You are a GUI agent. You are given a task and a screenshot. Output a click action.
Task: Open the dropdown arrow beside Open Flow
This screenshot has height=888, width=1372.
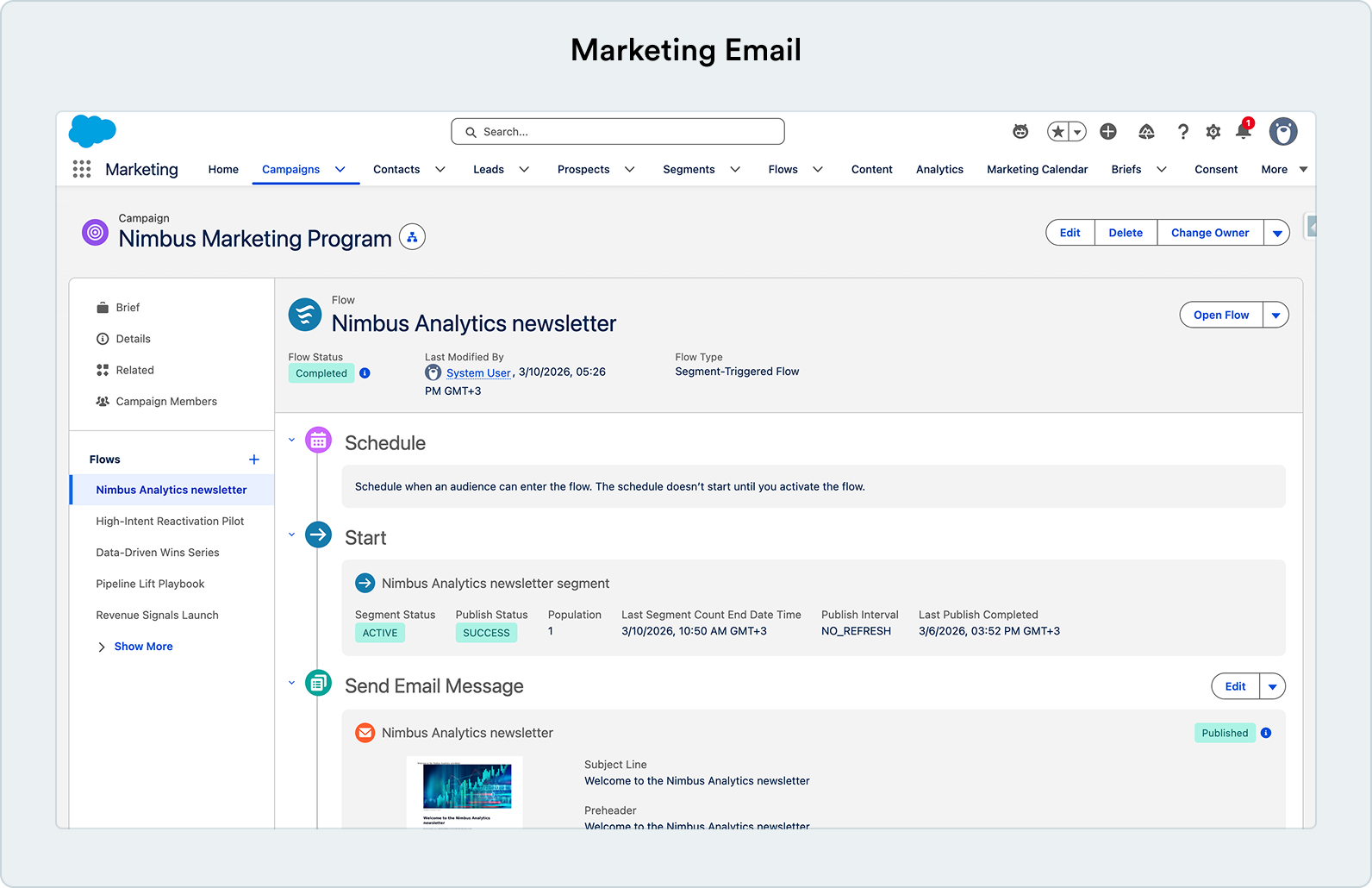[x=1276, y=315]
